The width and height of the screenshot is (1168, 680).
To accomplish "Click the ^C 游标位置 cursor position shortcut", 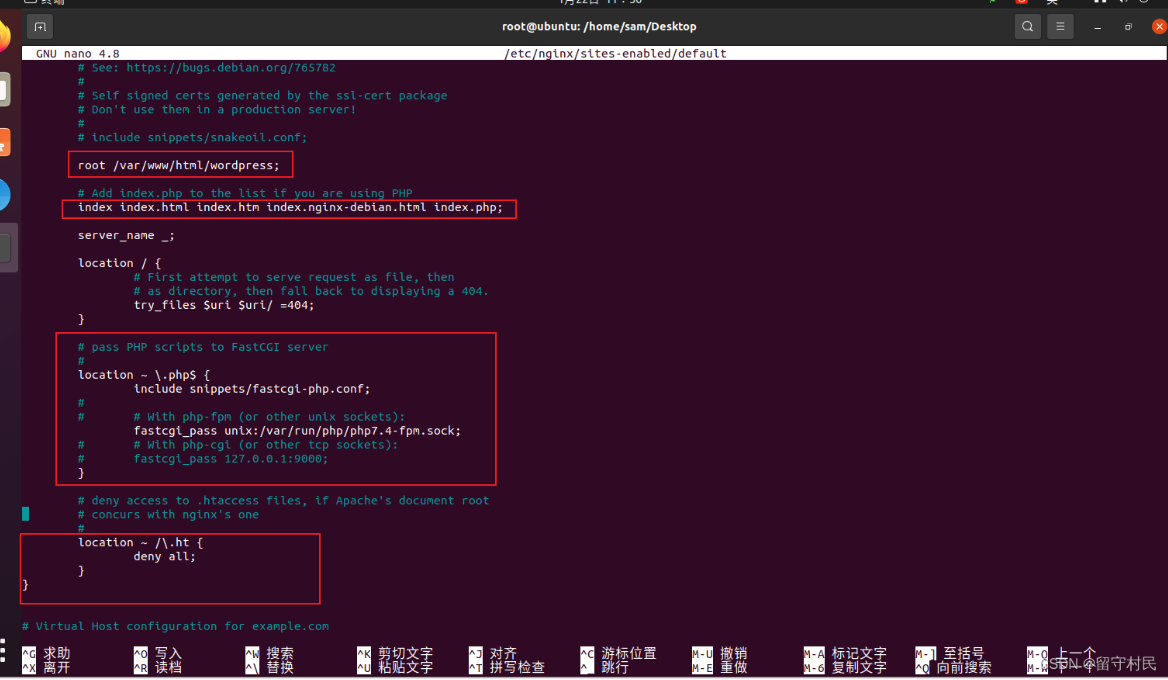I will tap(618, 653).
